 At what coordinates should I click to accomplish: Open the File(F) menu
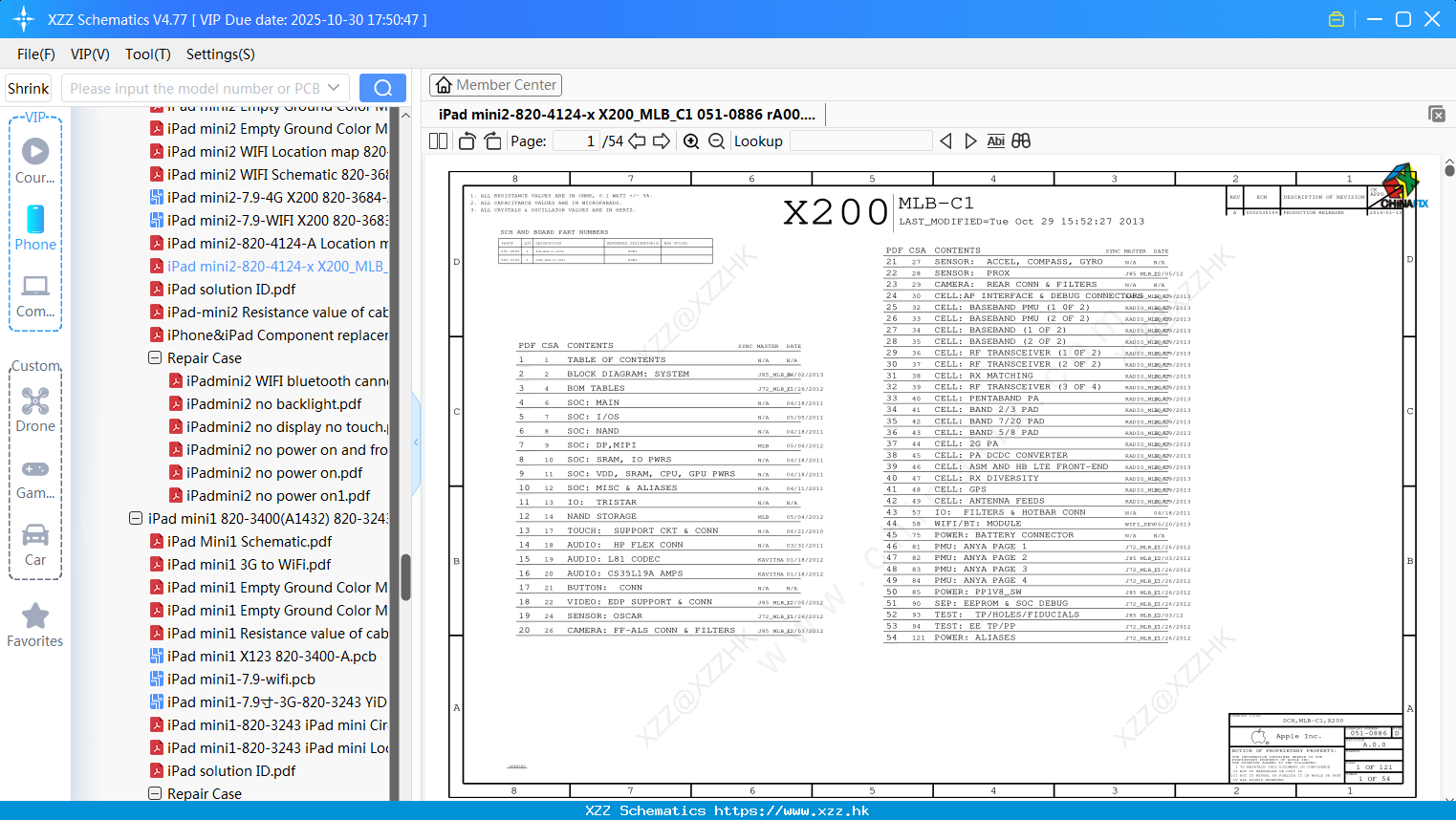36,54
